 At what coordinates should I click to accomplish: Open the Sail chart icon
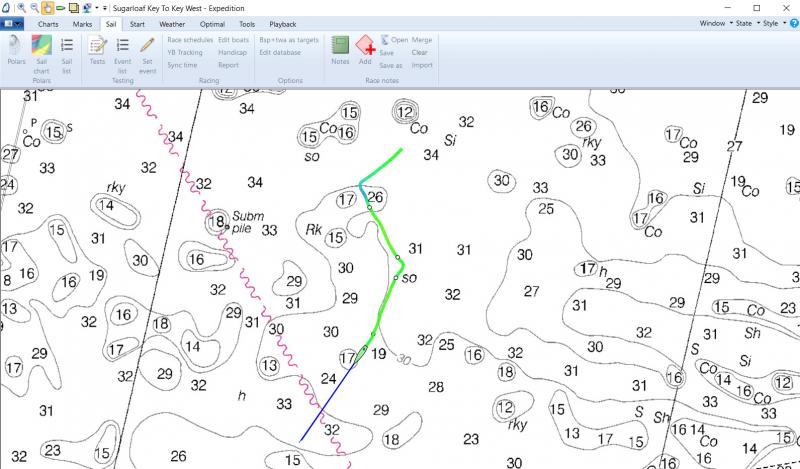(42, 50)
